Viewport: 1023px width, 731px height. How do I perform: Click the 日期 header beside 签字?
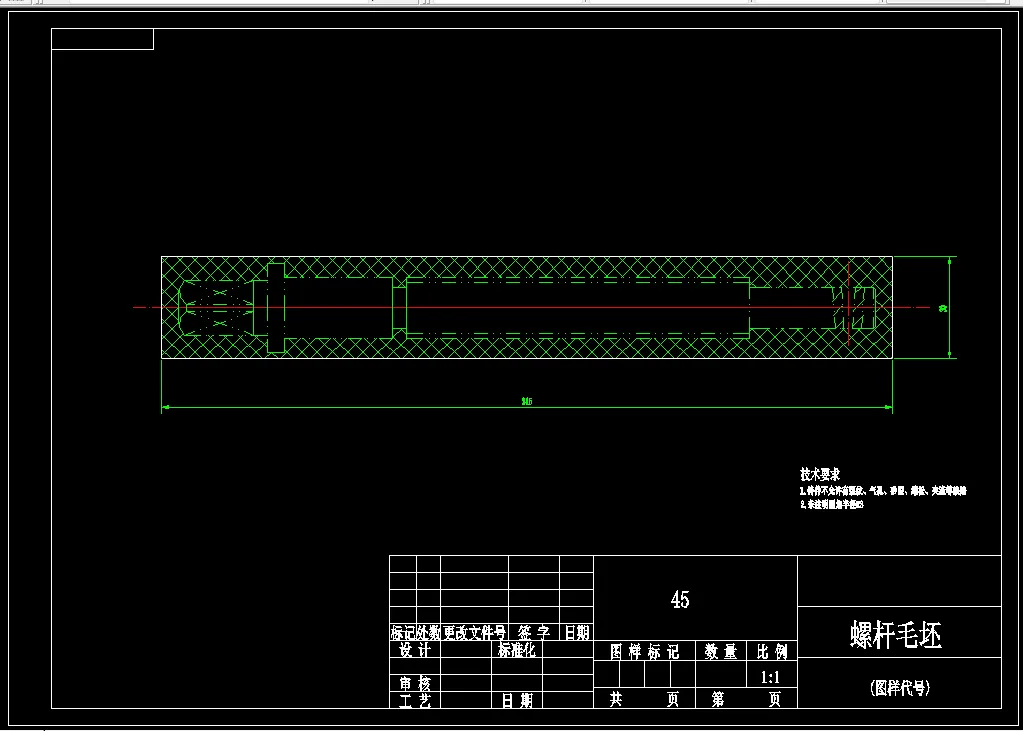tap(577, 632)
